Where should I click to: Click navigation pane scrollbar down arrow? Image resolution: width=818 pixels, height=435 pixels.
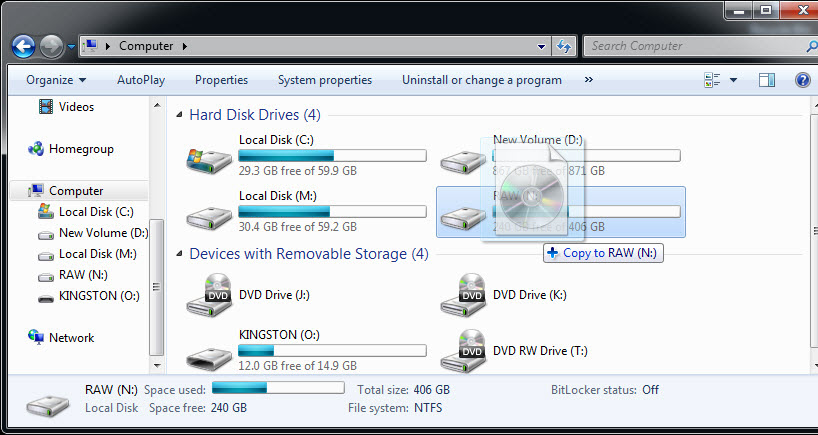(x=157, y=365)
